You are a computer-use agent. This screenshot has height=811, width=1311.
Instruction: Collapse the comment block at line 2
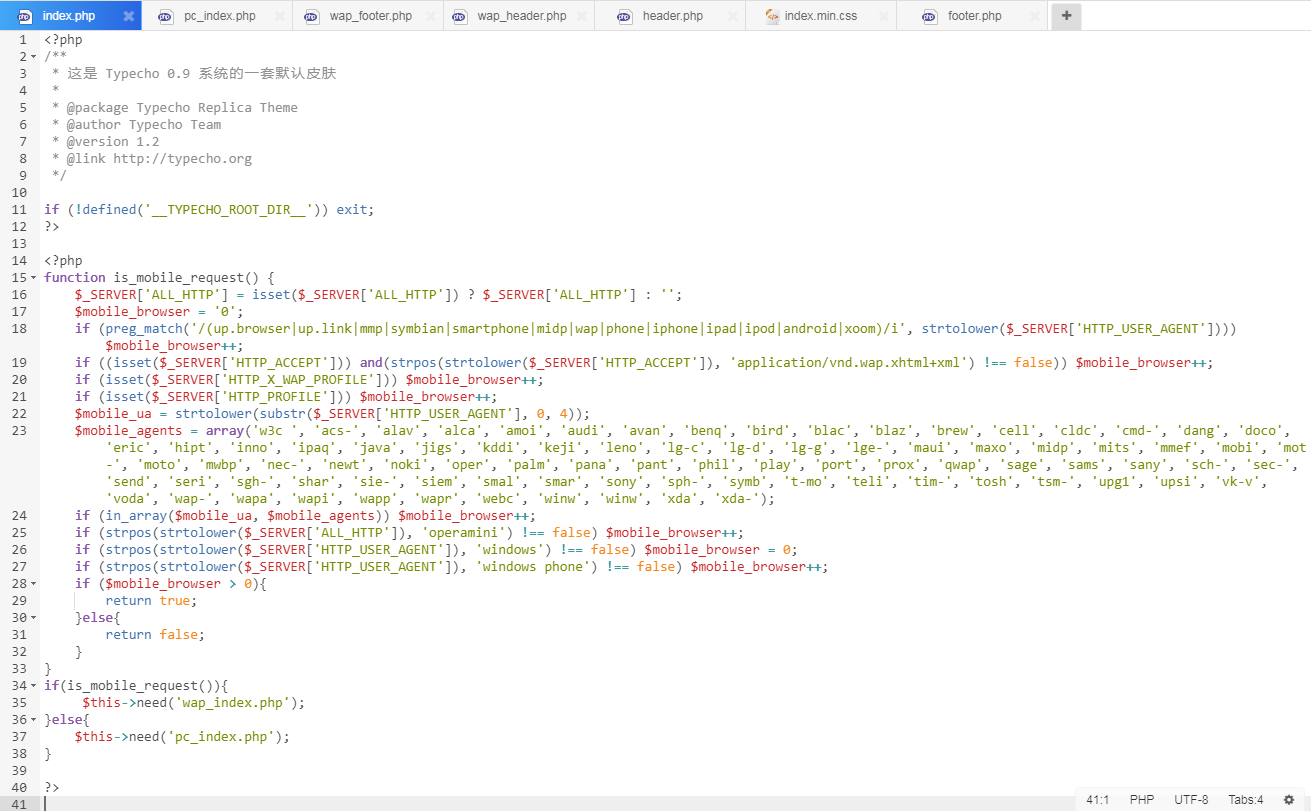pos(35,57)
